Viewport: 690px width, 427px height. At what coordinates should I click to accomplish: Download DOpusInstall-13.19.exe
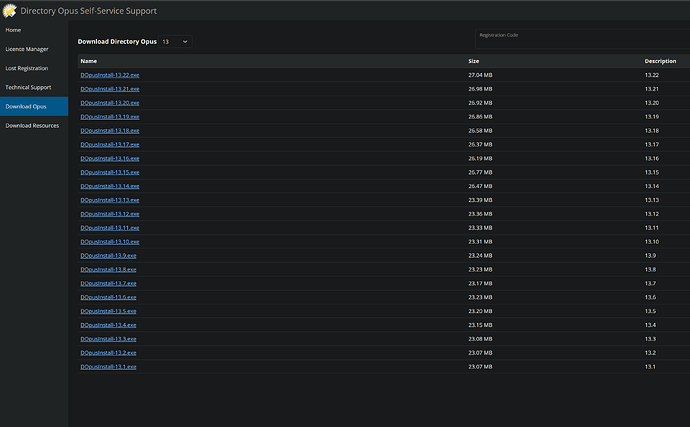pos(110,117)
